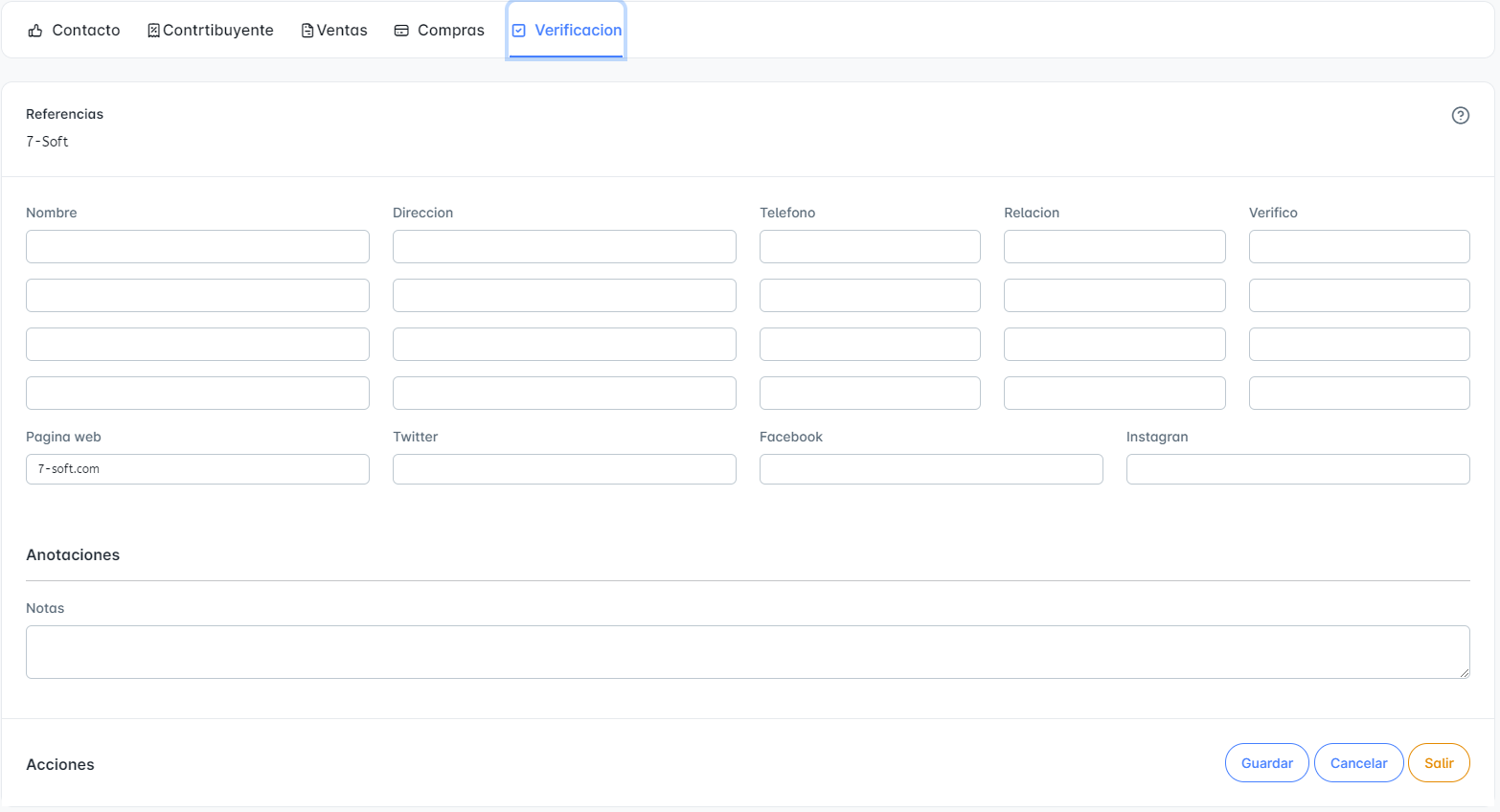
Task: Select the first Telefono input field
Action: 870,246
